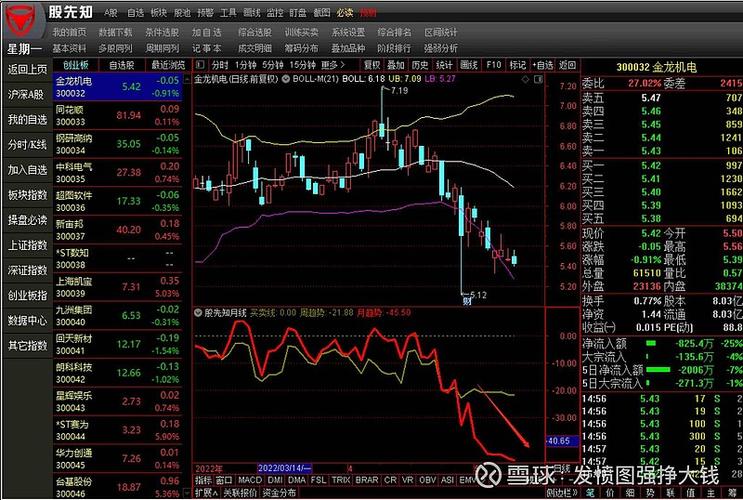The height and width of the screenshot is (500, 743).
Task: Open the A股 top menu
Action: point(111,13)
